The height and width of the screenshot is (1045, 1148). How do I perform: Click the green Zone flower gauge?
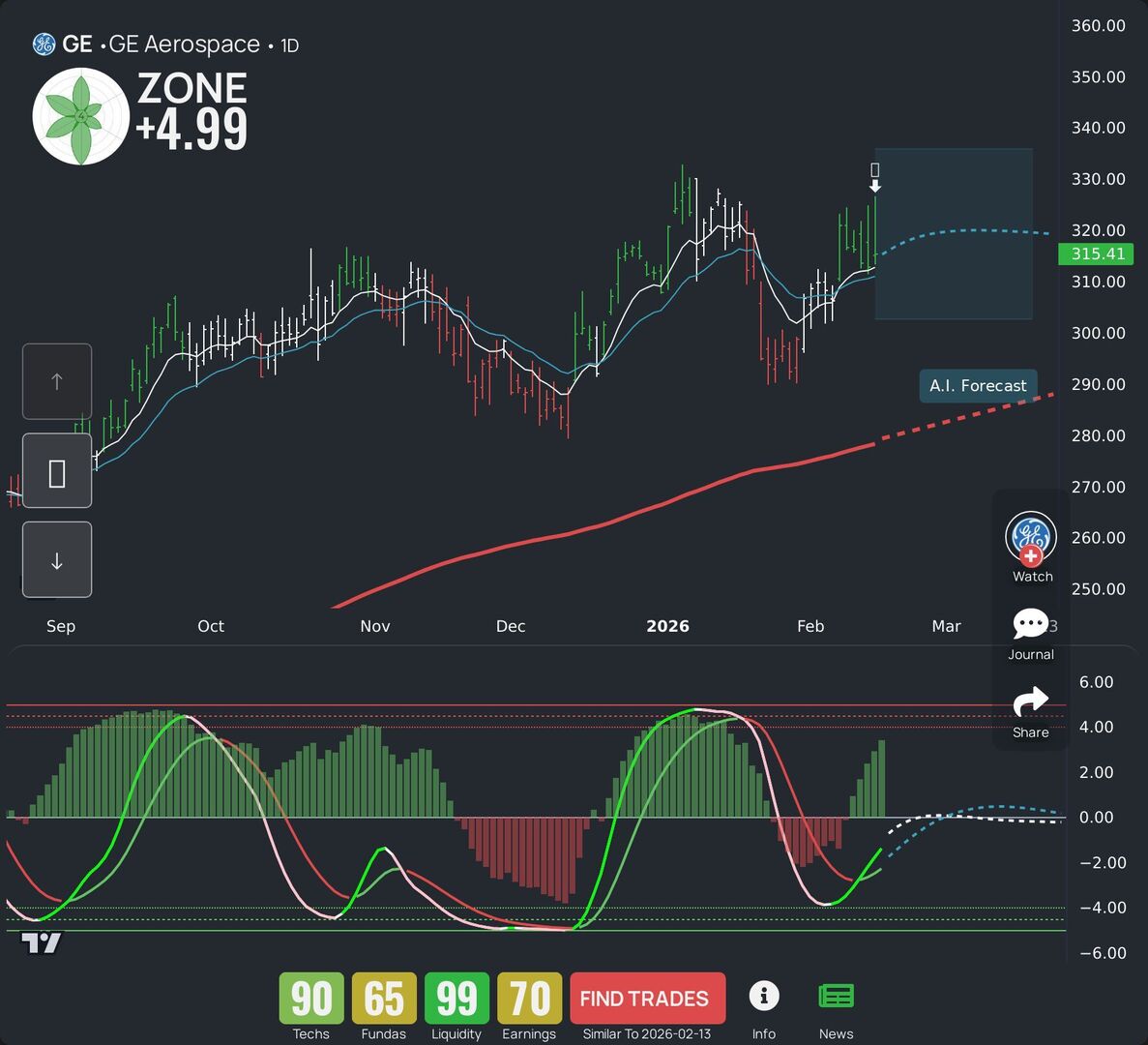pyautogui.click(x=81, y=116)
